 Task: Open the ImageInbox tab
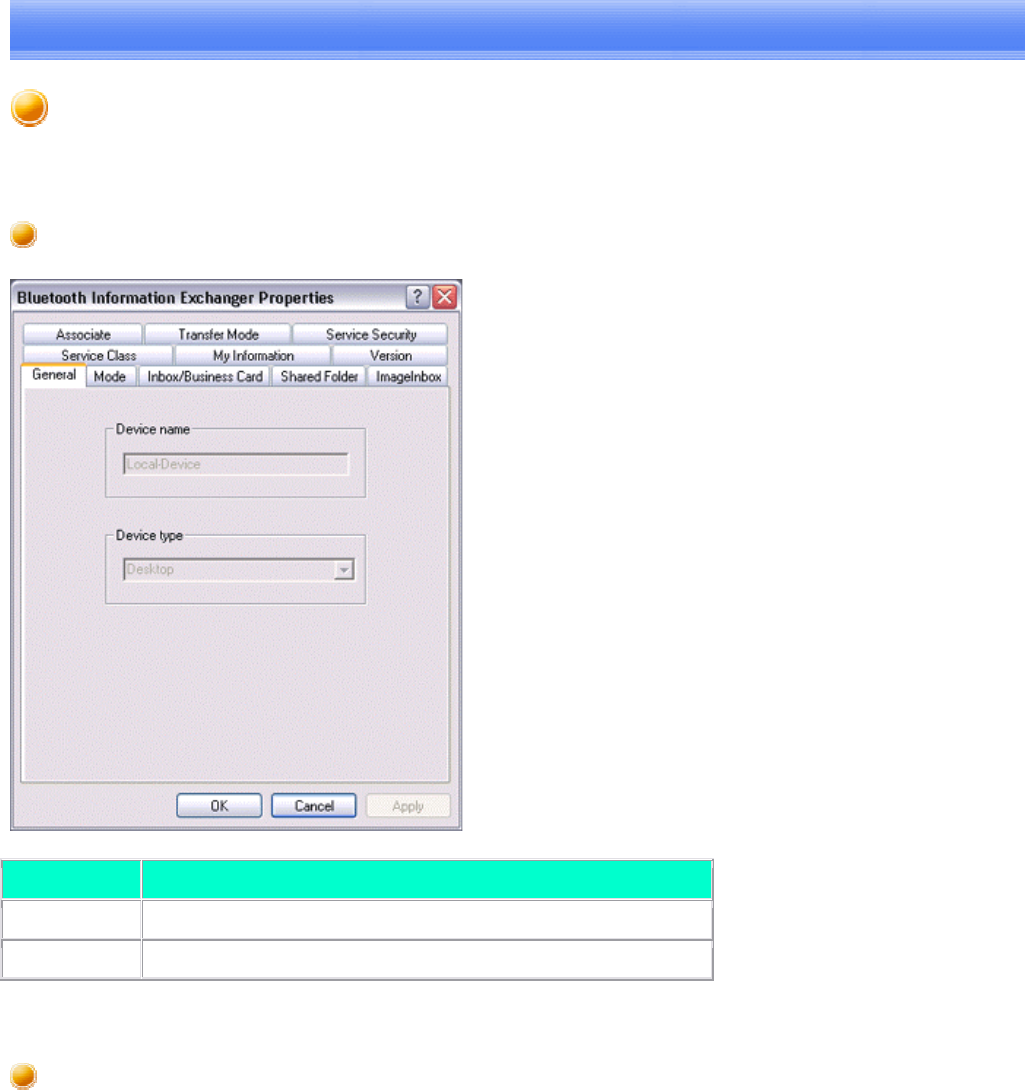(x=408, y=377)
